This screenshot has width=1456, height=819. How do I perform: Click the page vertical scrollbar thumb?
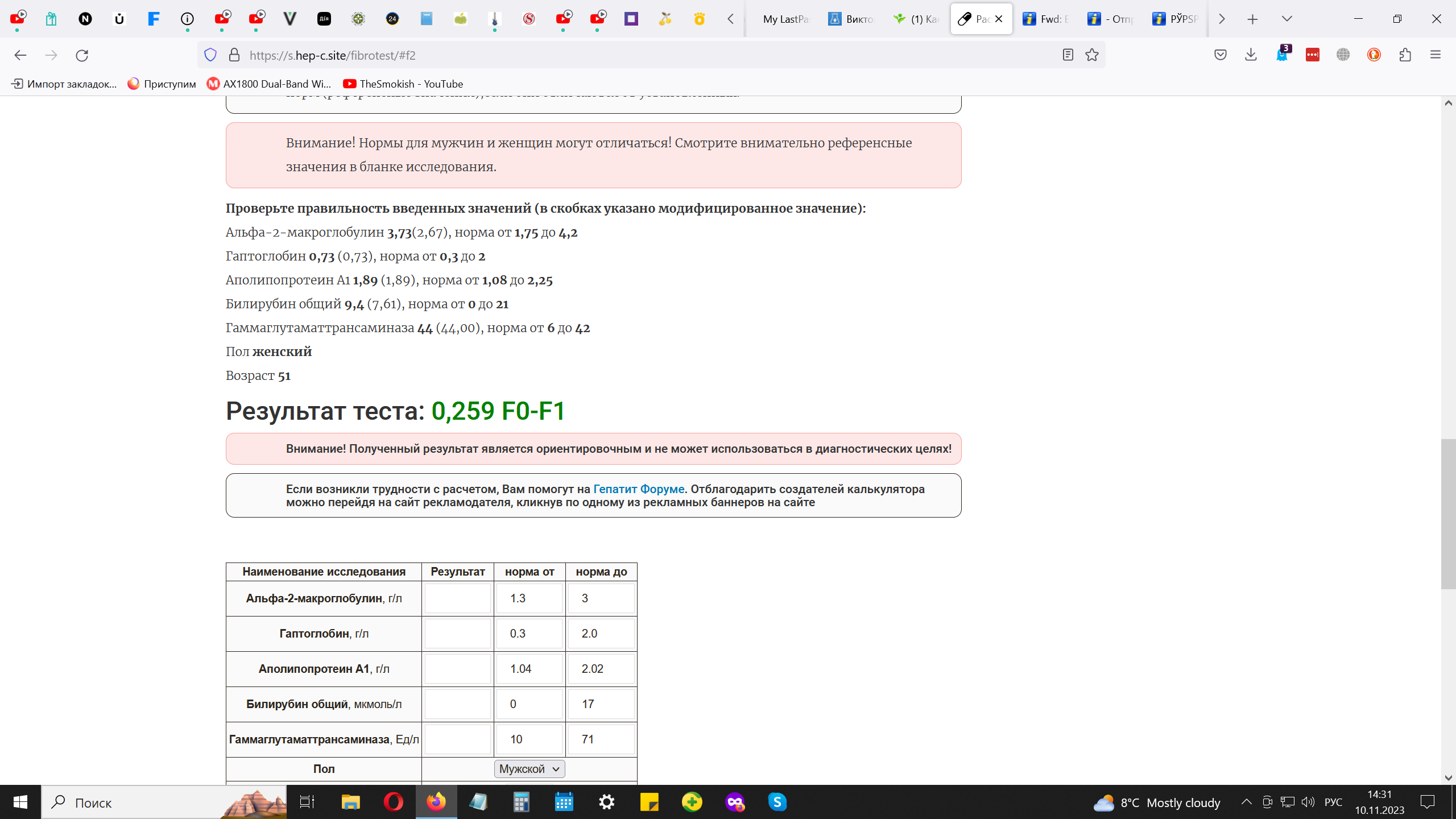[x=1448, y=514]
